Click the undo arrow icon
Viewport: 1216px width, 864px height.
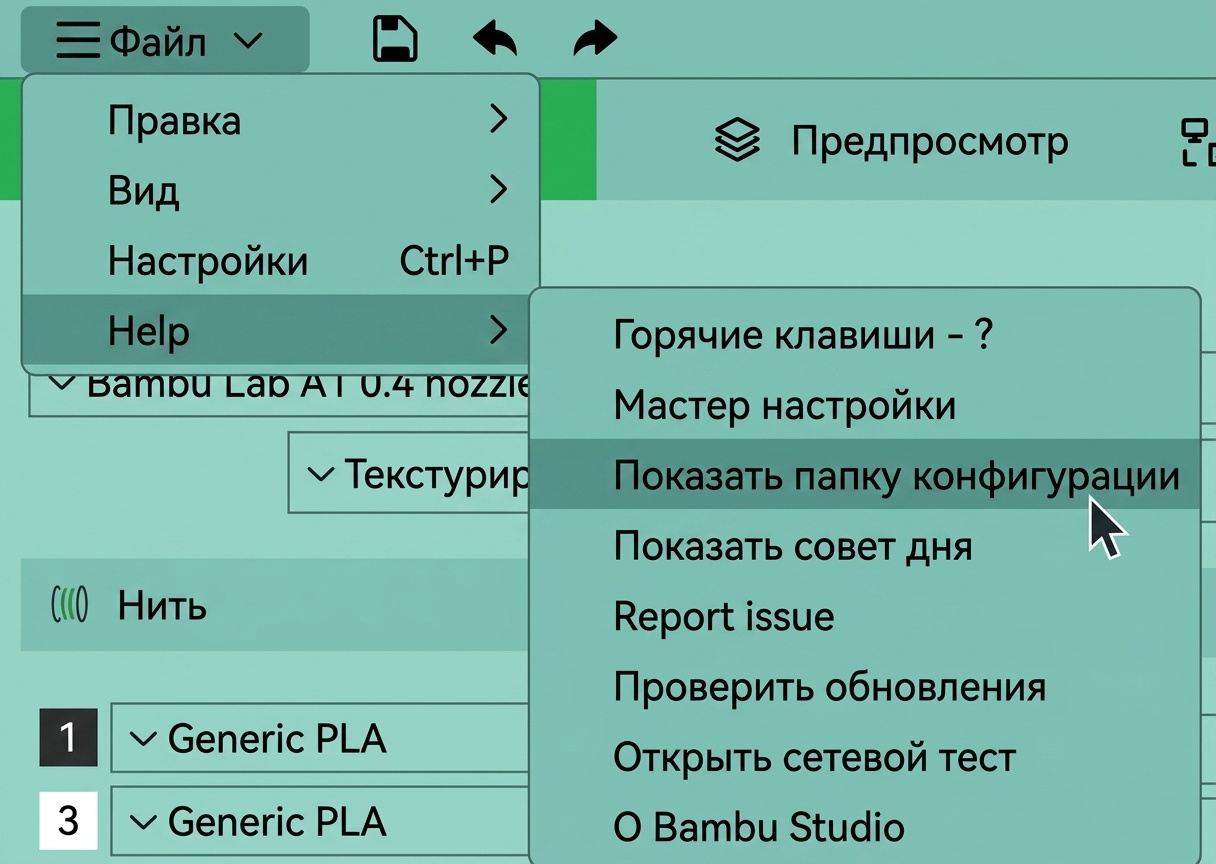pyautogui.click(x=495, y=40)
